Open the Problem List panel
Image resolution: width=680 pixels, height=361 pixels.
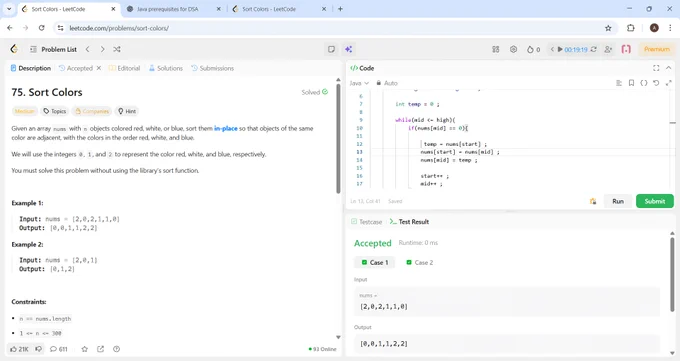(x=53, y=49)
